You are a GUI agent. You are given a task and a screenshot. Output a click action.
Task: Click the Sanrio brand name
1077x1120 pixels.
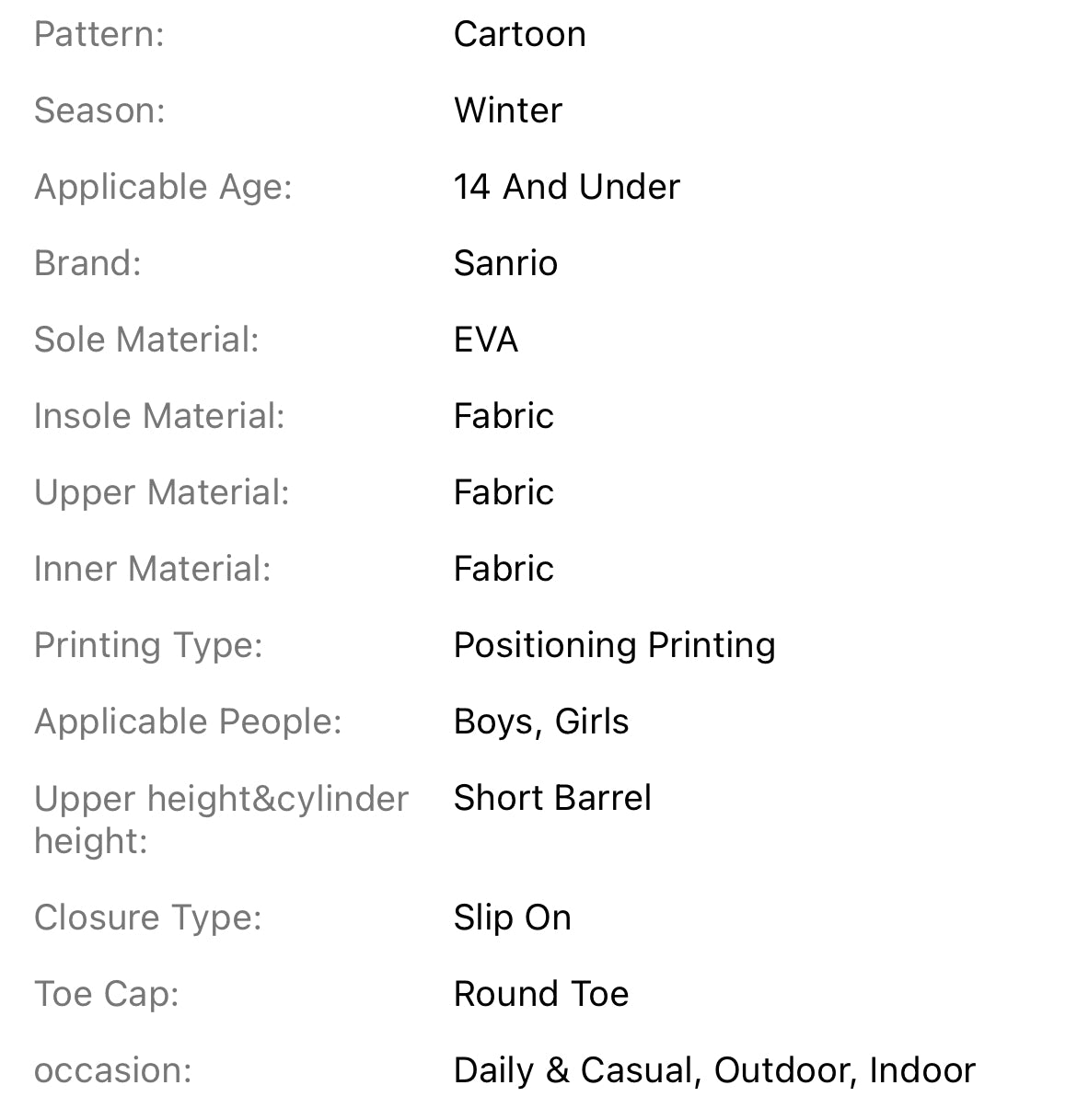coord(505,263)
